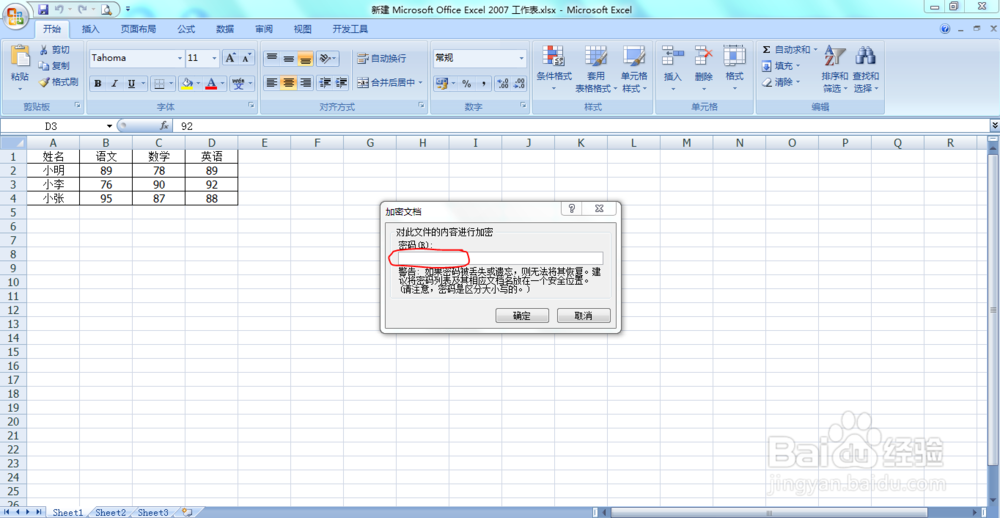Align text right
The image size is (1000, 518).
click(x=305, y=83)
